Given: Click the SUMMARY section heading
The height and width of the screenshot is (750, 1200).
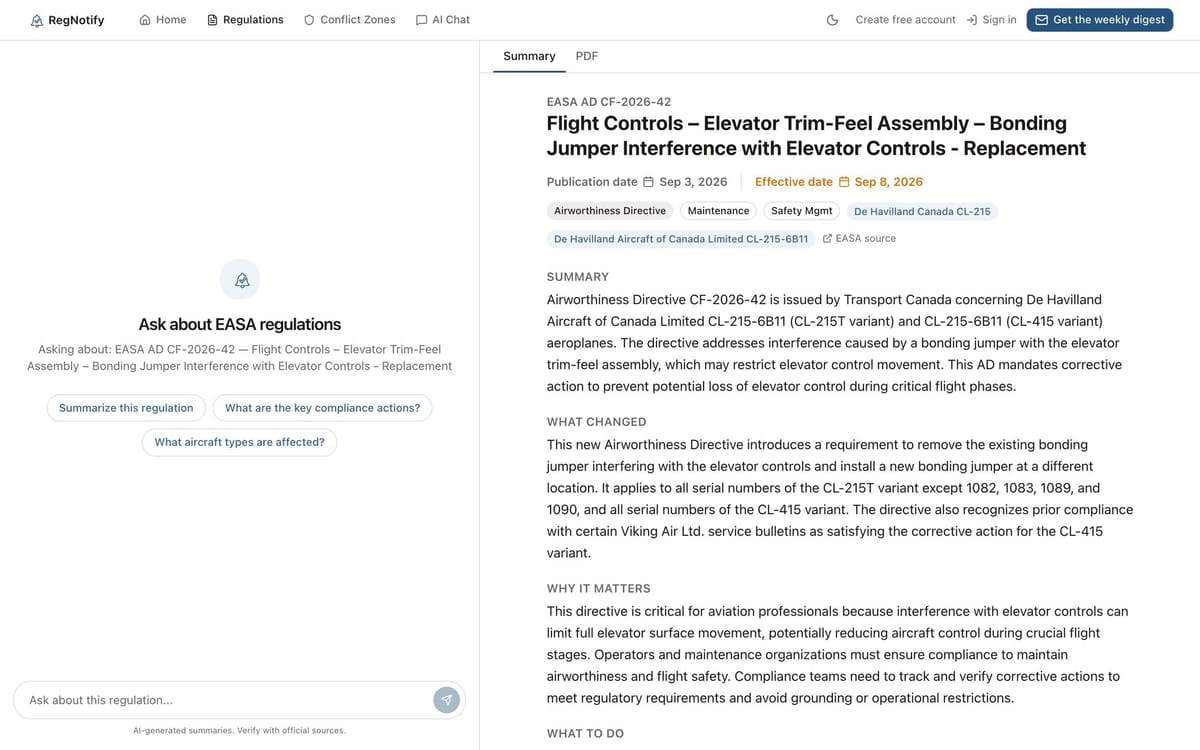Looking at the screenshot, I should (578, 277).
